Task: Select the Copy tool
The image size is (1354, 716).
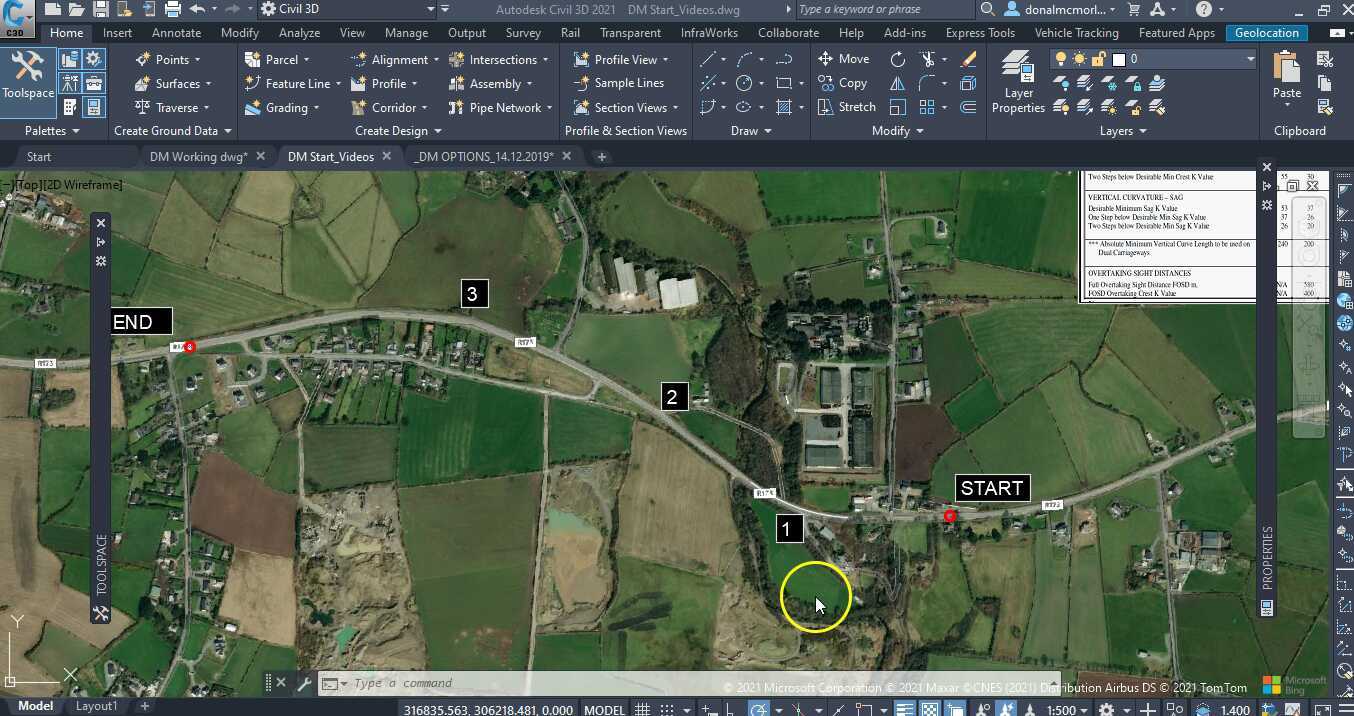Action: (843, 83)
